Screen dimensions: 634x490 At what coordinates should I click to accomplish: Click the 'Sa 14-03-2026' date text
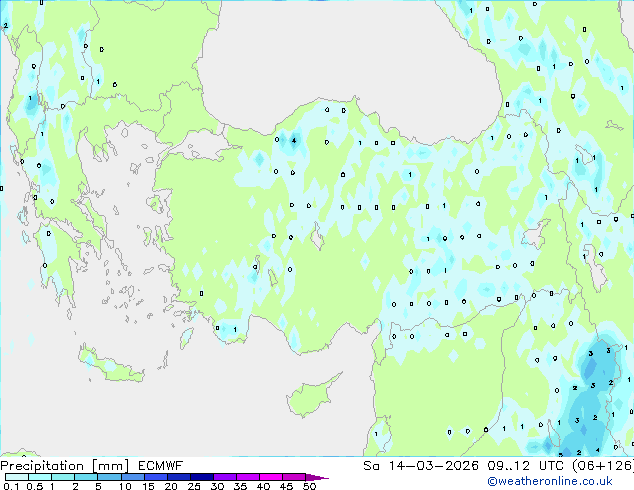(x=421, y=466)
